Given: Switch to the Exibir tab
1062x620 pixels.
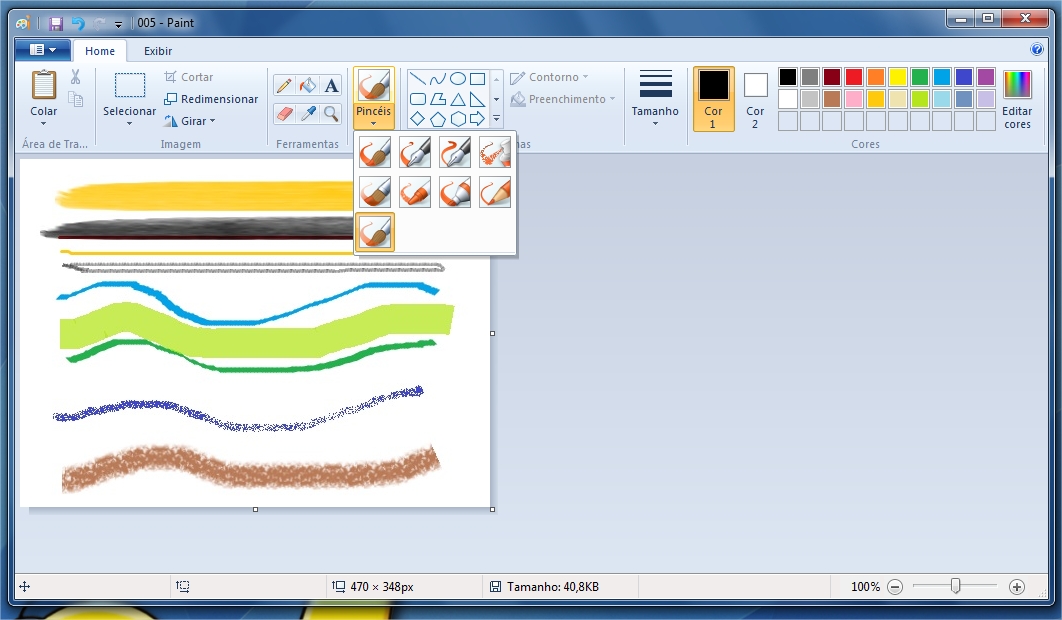Looking at the screenshot, I should [157, 50].
